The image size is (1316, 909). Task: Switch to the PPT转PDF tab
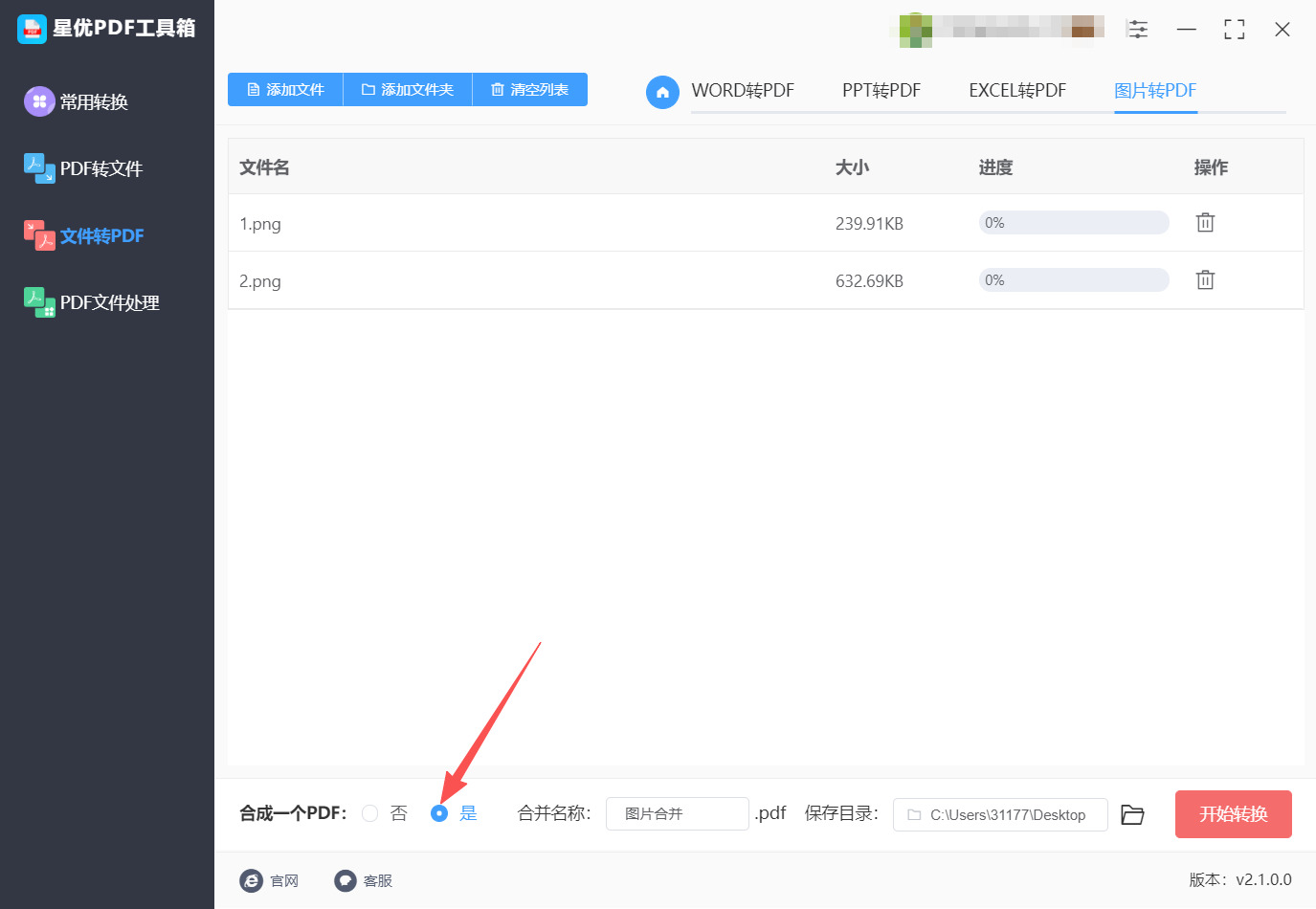pos(881,91)
